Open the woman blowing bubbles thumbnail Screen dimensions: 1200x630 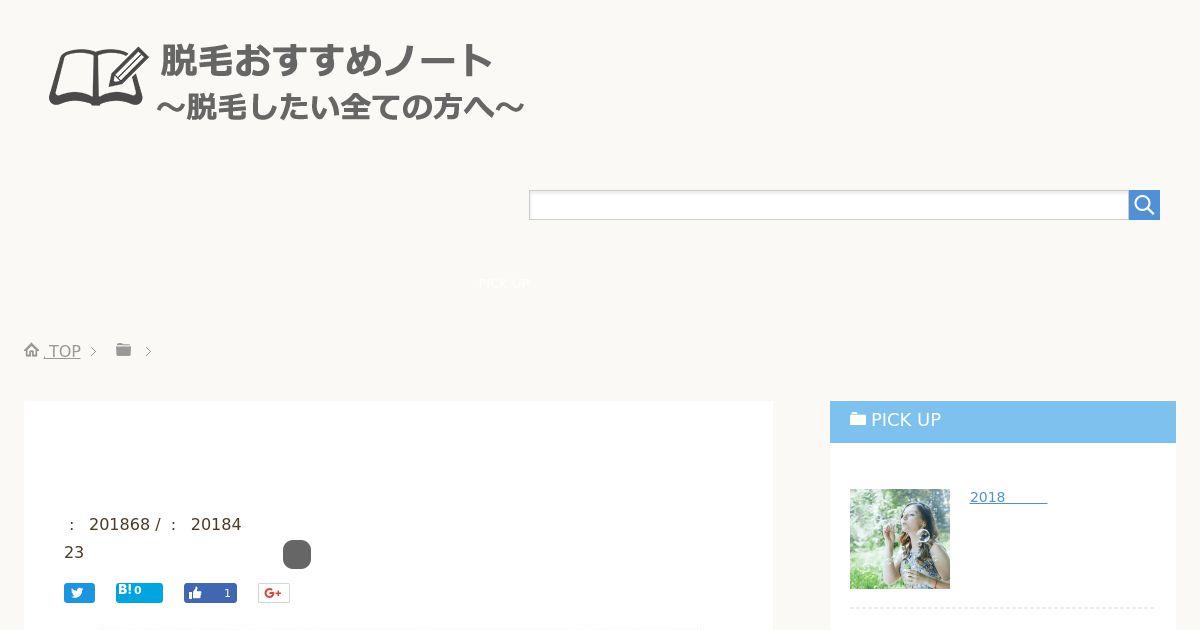900,539
